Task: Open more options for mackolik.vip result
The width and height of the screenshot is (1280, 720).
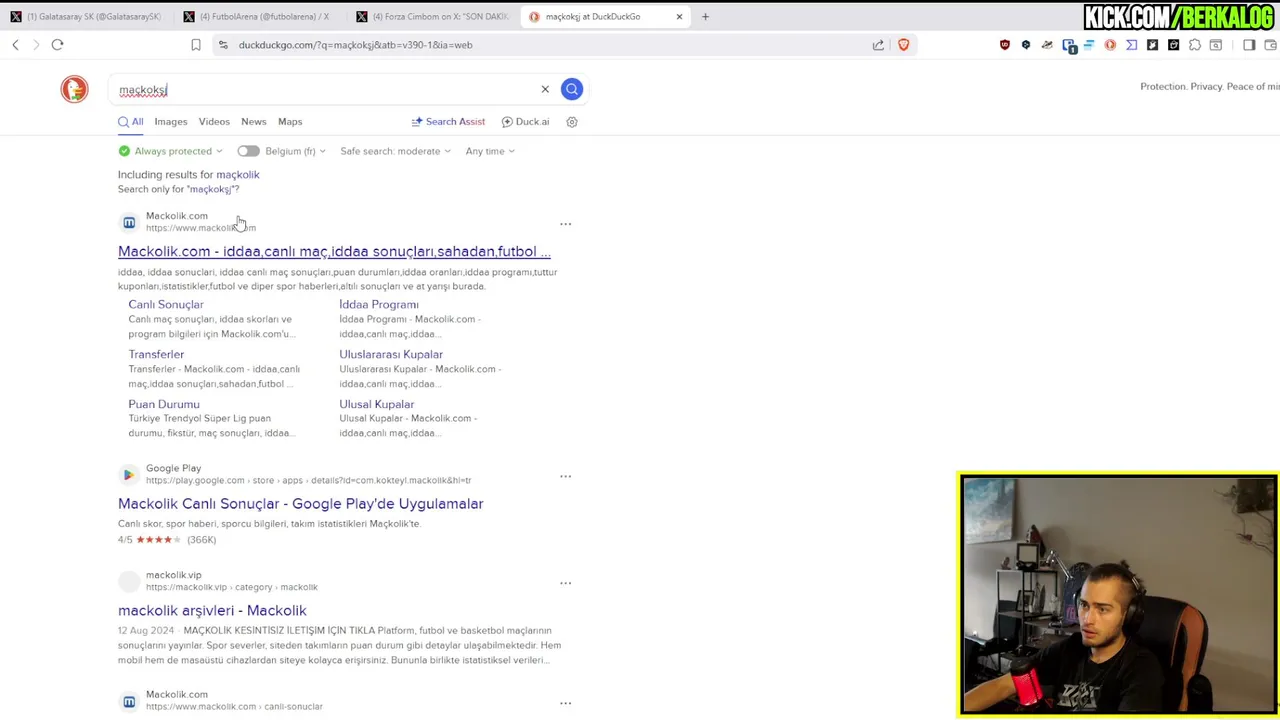Action: [x=565, y=583]
